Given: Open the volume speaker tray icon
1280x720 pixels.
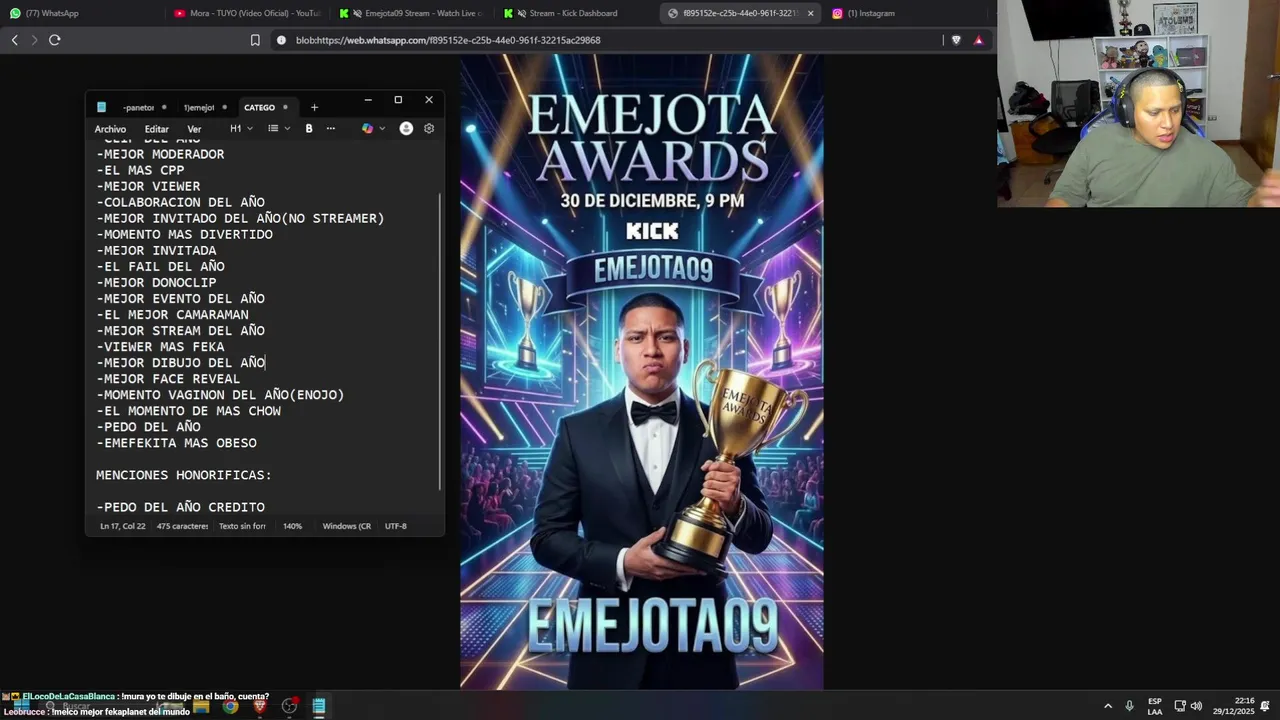Looking at the screenshot, I should [1196, 706].
